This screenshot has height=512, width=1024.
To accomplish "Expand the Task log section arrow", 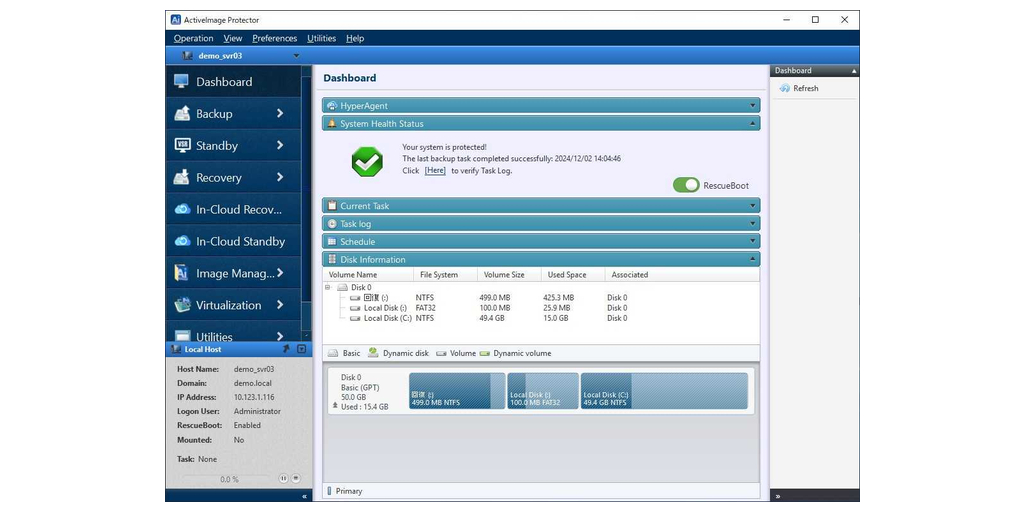I will click(753, 223).
